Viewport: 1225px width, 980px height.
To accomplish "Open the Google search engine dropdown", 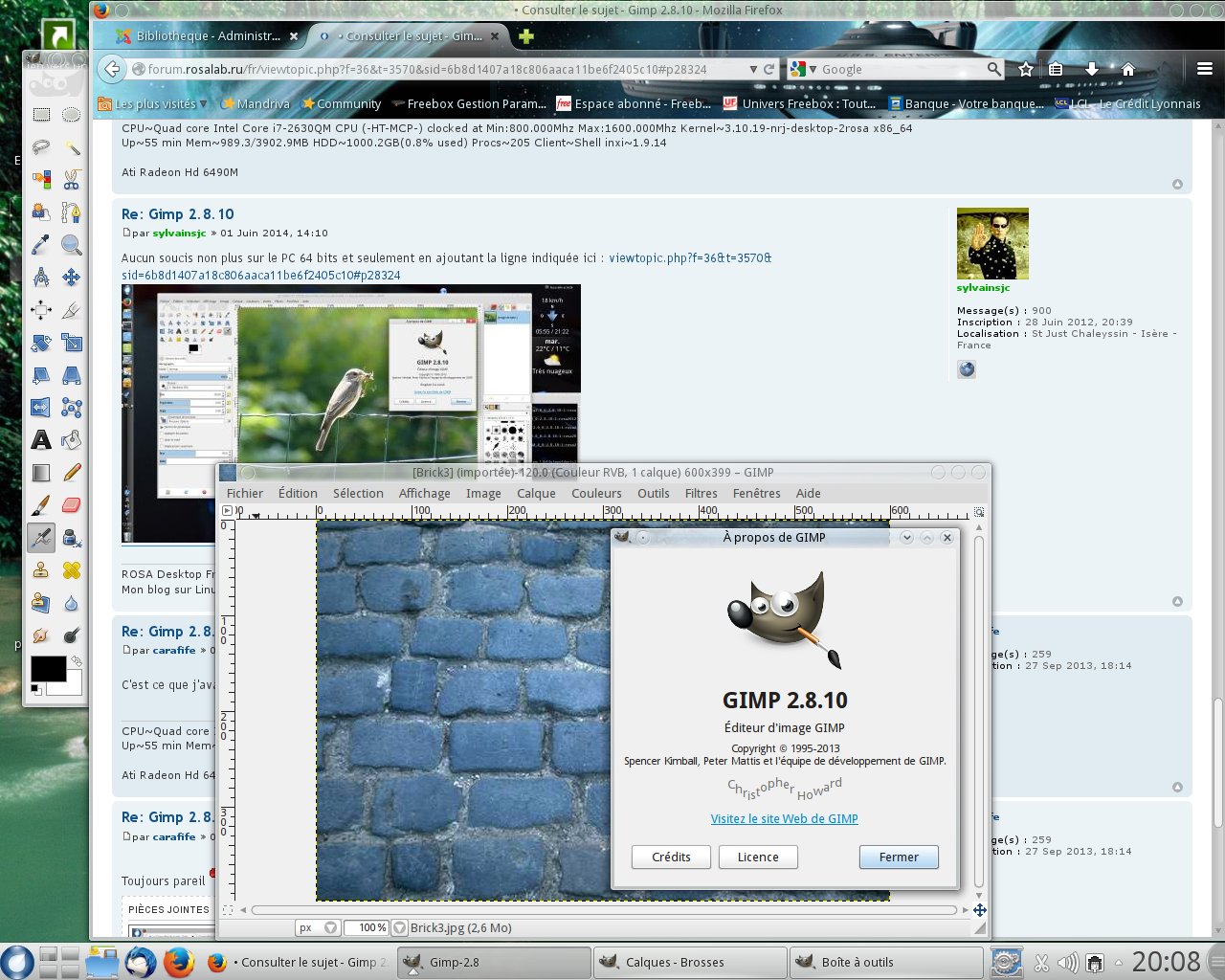I will pos(802,69).
